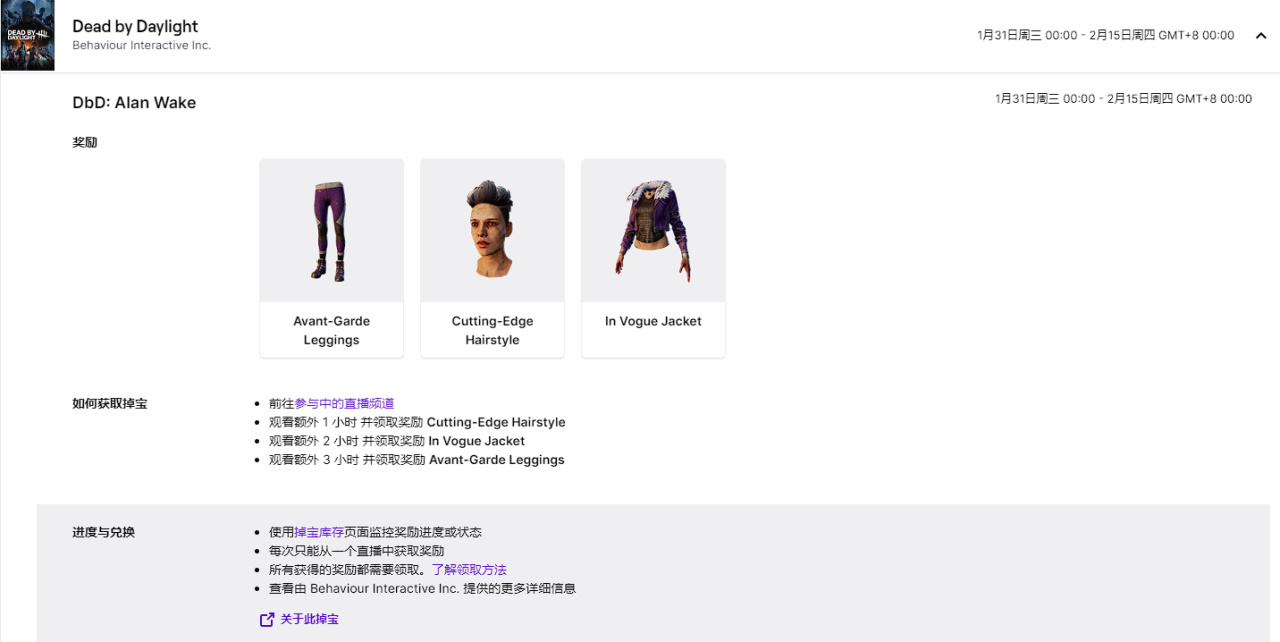The height and width of the screenshot is (642, 1280).
Task: Click the Behaviour Interactive Inc. publisher name
Action: [x=141, y=45]
